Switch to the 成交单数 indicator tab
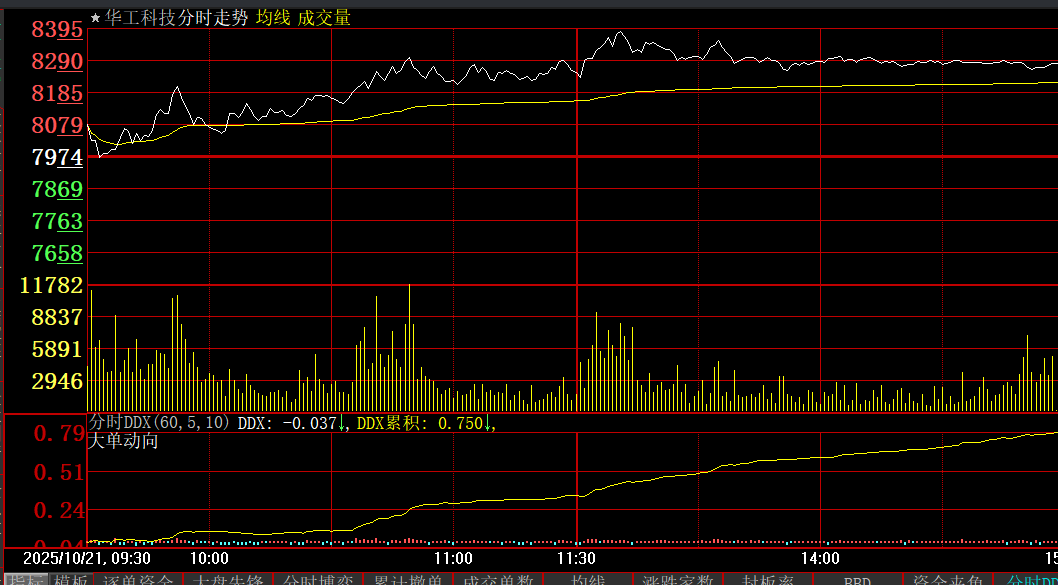This screenshot has height=585, width=1058. coord(497,580)
